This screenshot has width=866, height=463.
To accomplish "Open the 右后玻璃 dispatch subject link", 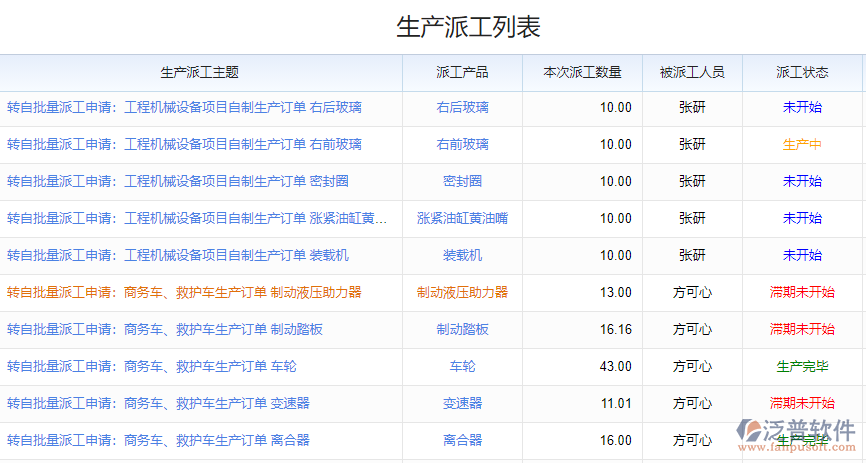I will tap(184, 107).
